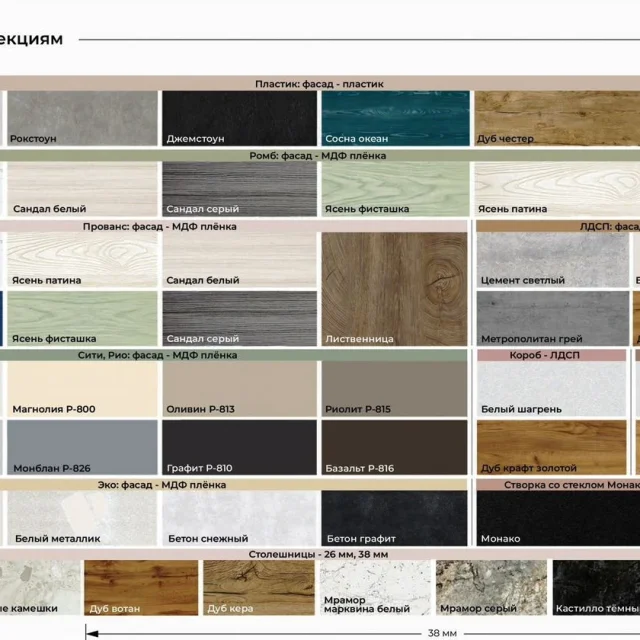This screenshot has width=640, height=640.
Task: Choose the Дуб крафт золотой swatch
Action: pos(551,447)
